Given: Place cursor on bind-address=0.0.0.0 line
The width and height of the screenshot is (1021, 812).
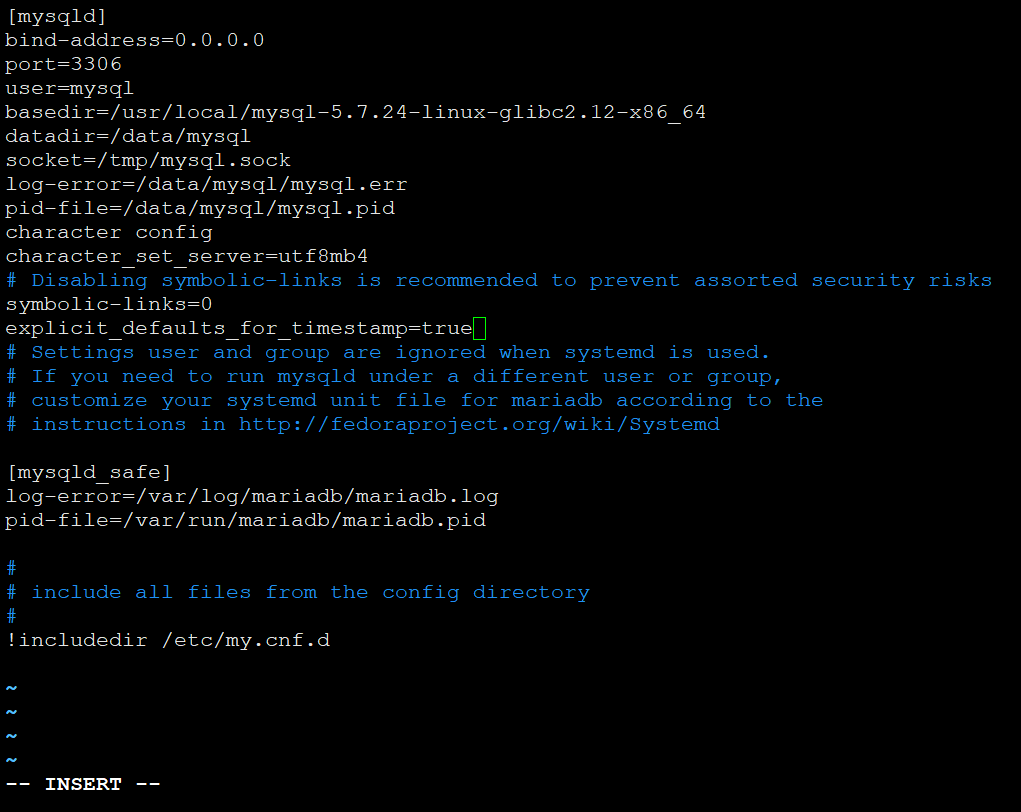Looking at the screenshot, I should coord(135,40).
